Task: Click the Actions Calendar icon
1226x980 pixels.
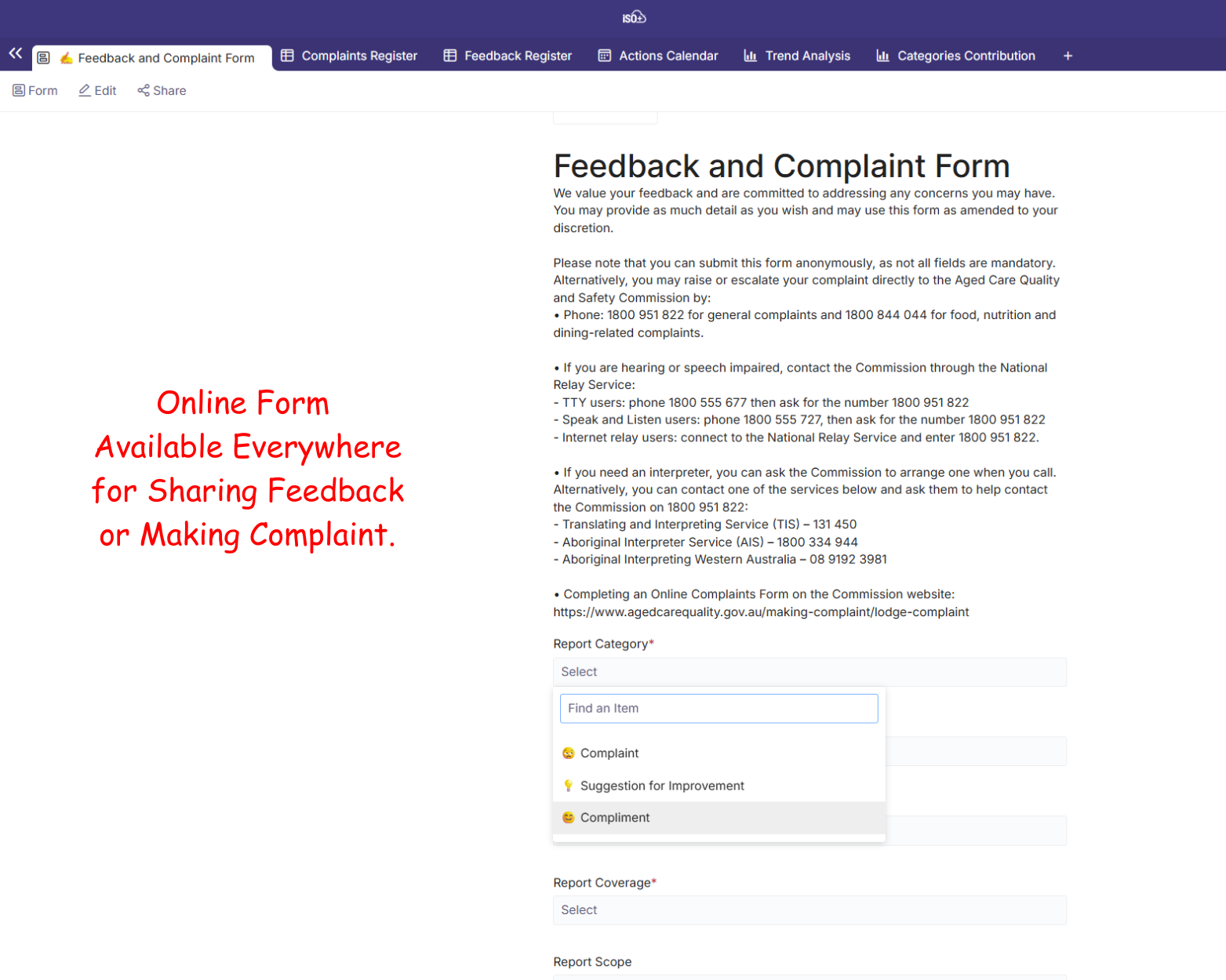Action: point(604,56)
